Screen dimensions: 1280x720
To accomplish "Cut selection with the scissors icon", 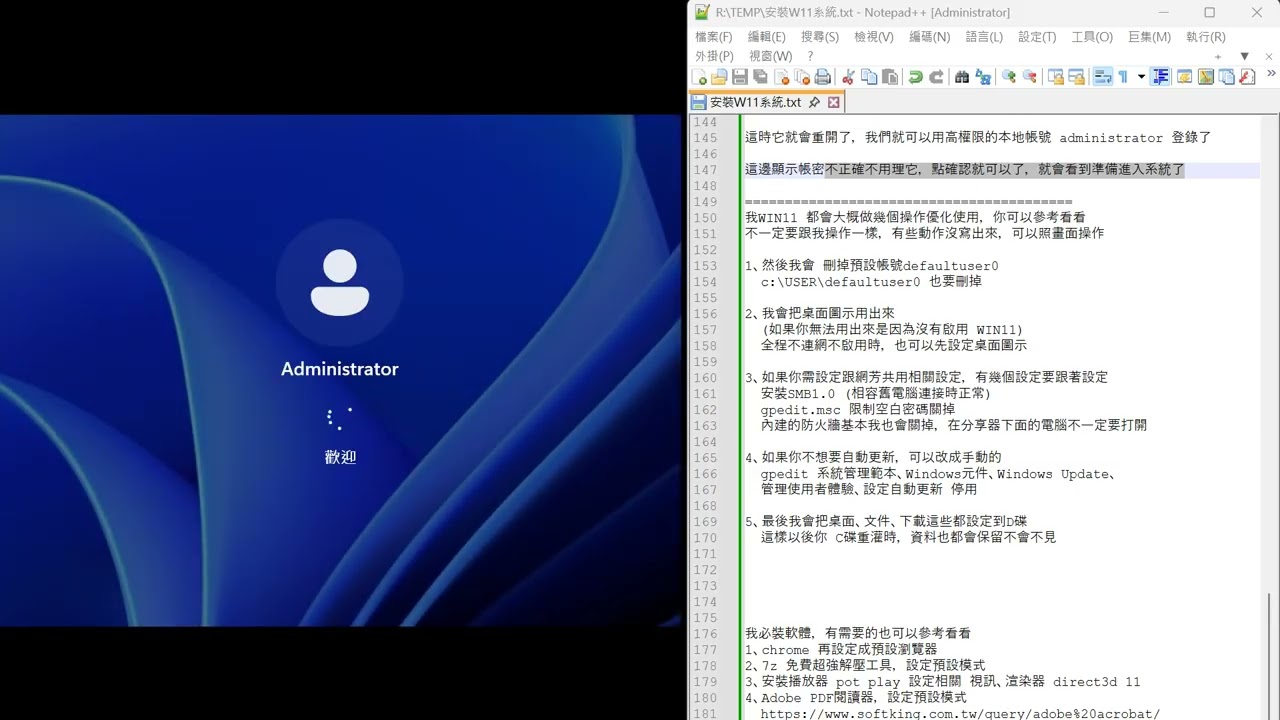I will (848, 77).
